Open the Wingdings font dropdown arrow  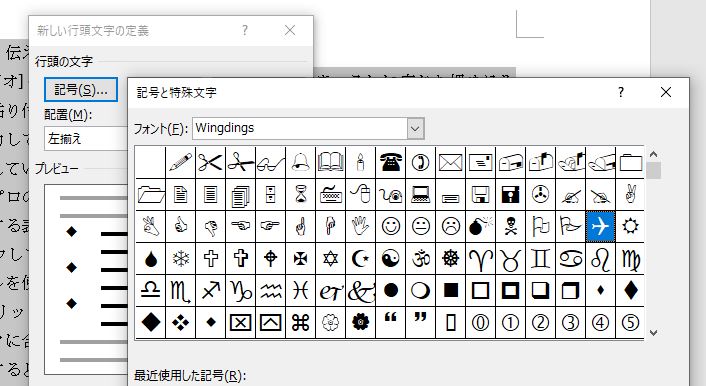(x=415, y=129)
